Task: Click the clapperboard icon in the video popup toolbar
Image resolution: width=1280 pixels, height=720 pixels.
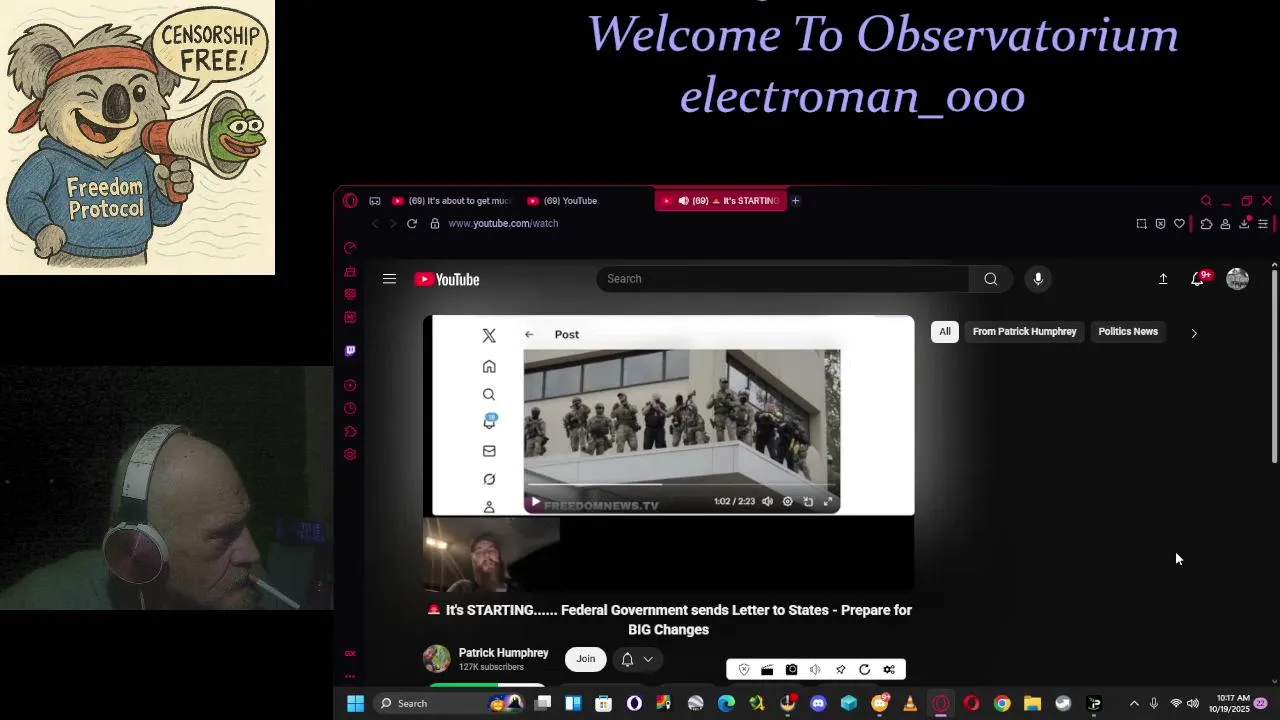Action: [767, 670]
